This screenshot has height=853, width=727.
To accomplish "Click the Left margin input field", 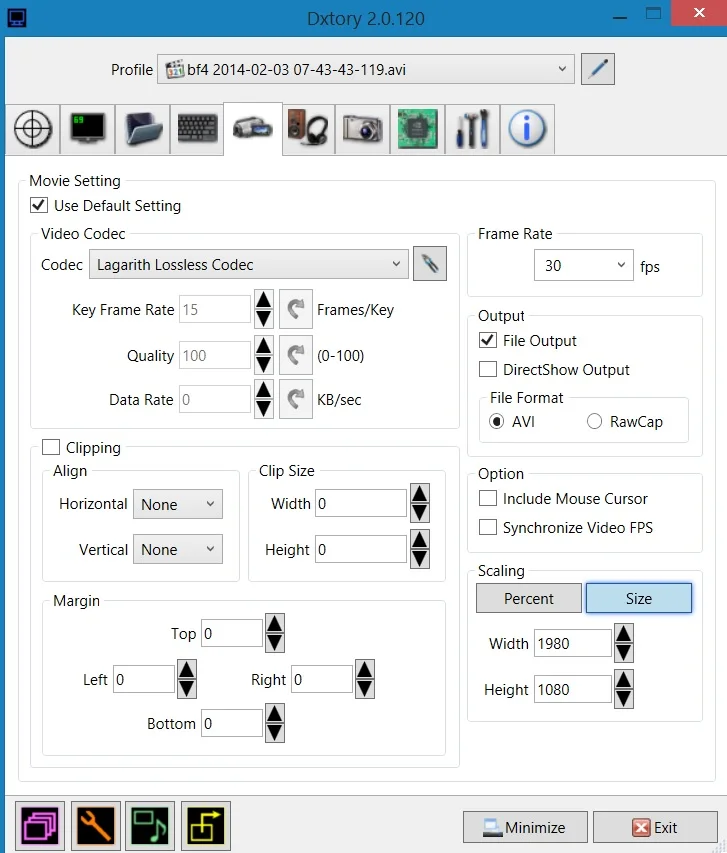I will (144, 679).
